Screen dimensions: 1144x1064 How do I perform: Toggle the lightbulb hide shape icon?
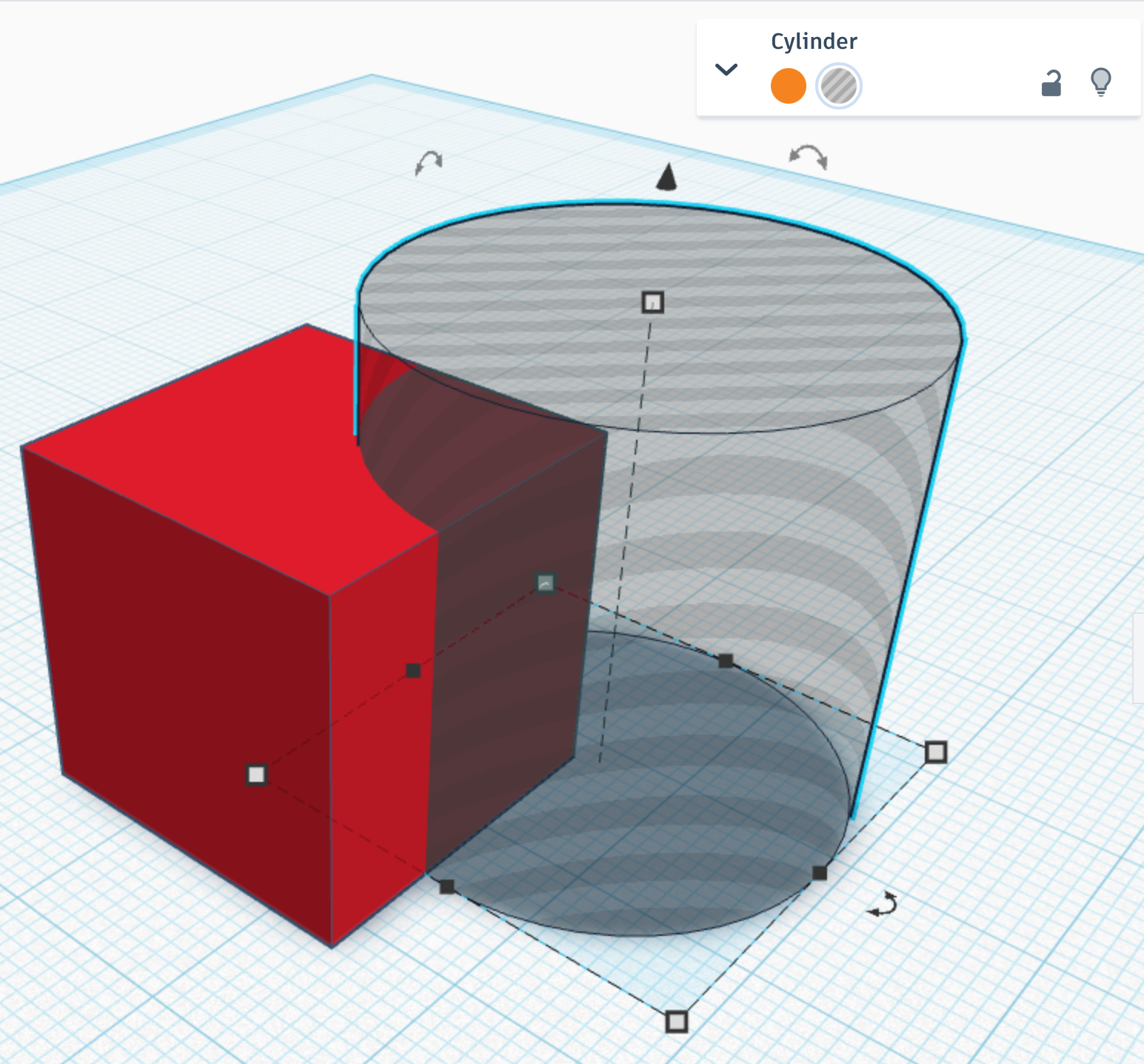point(1101,82)
